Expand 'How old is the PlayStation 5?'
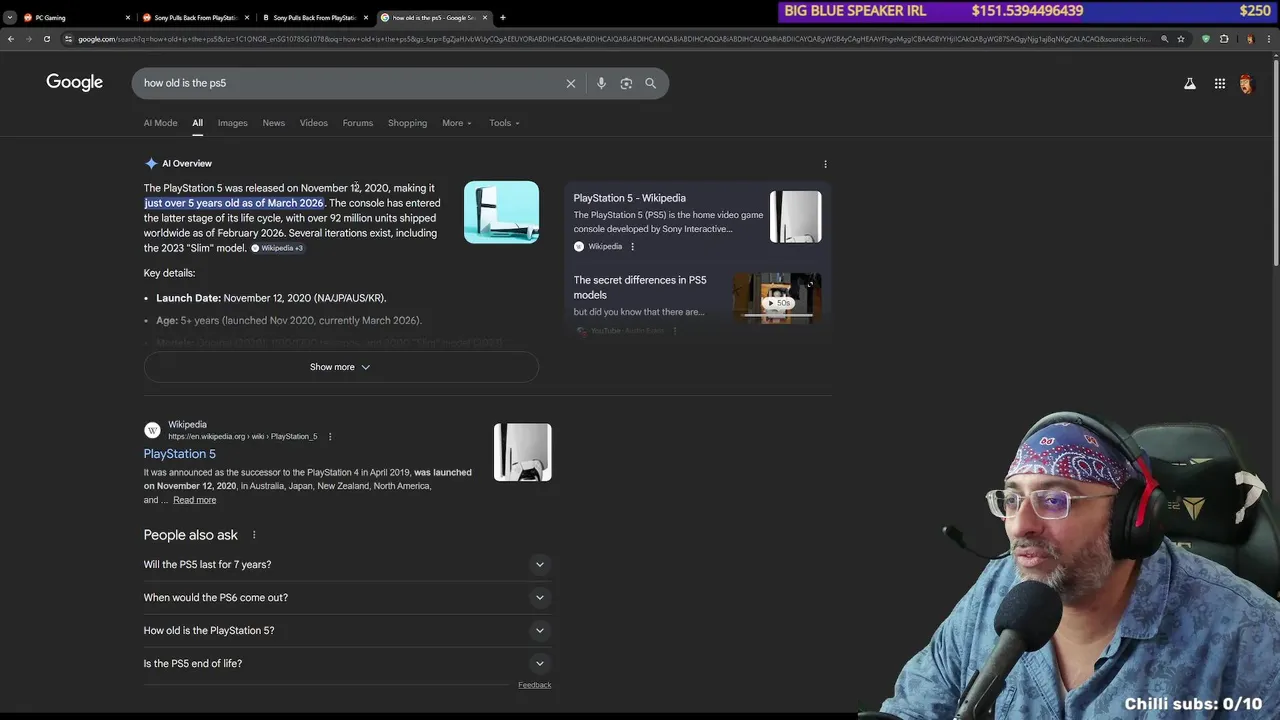Image resolution: width=1280 pixels, height=720 pixels. (347, 631)
